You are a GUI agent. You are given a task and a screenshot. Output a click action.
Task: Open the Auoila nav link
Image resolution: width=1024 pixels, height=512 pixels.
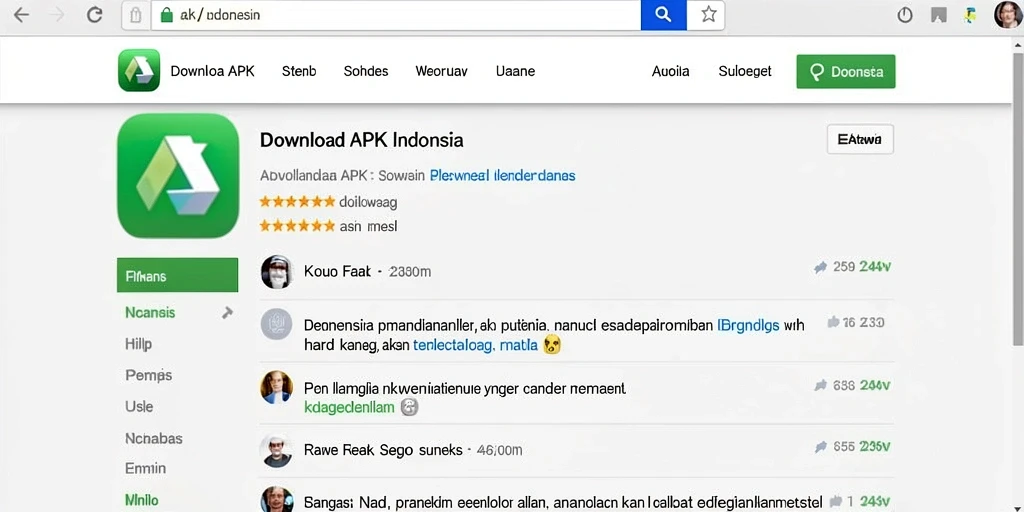pos(671,71)
